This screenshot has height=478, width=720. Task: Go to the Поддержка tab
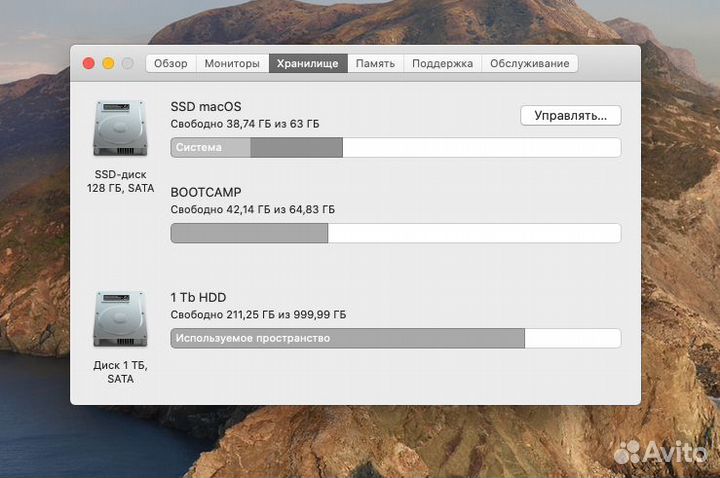point(442,63)
